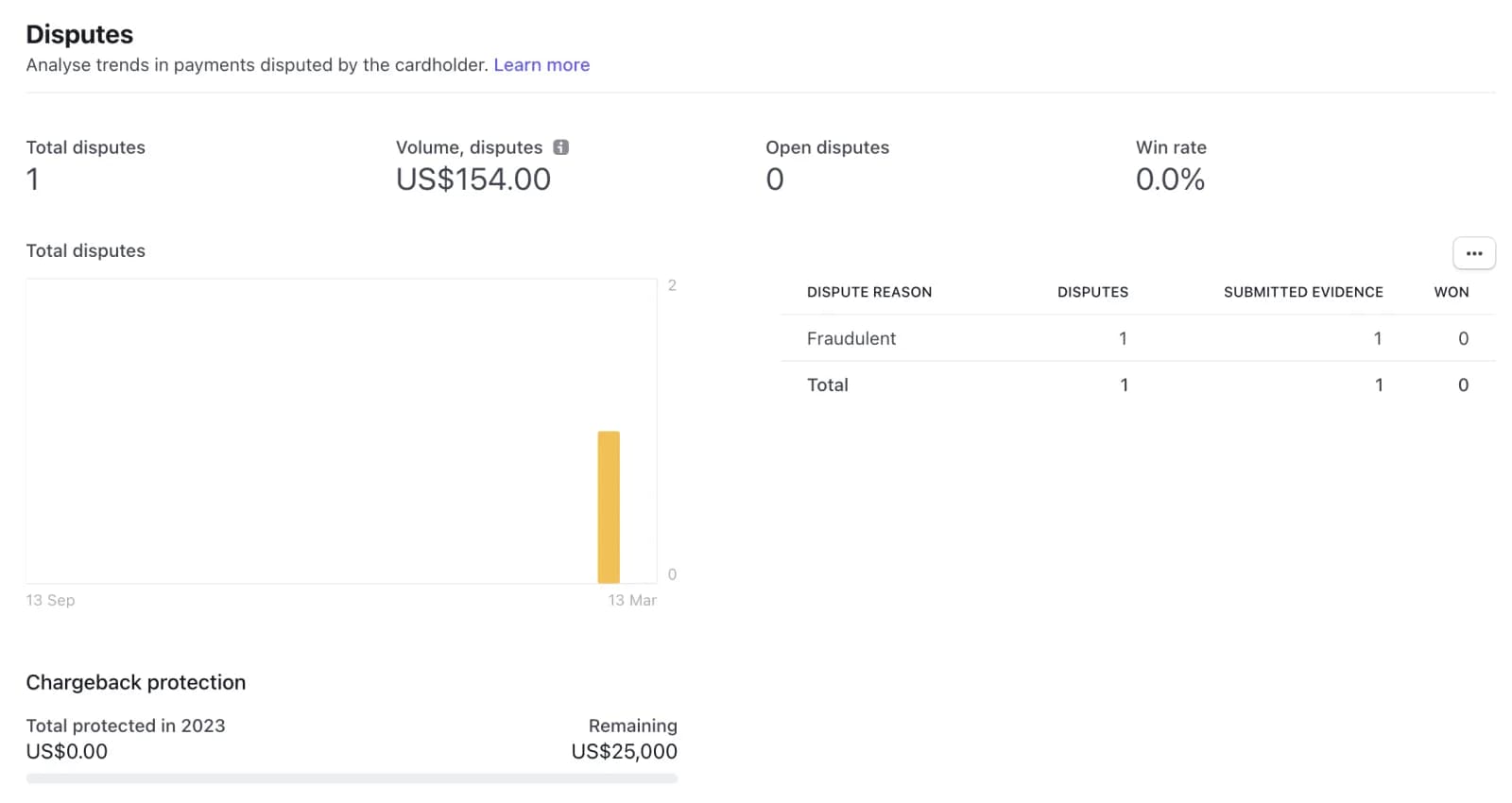
Task: Click the 13 Mar chart axis label
Action: click(632, 600)
